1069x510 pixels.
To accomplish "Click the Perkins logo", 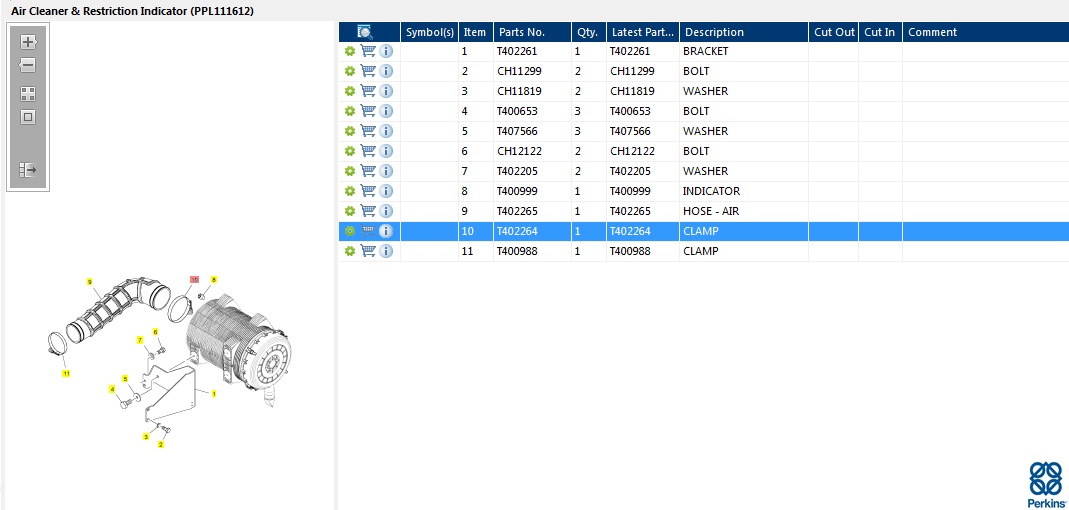I will [1045, 485].
